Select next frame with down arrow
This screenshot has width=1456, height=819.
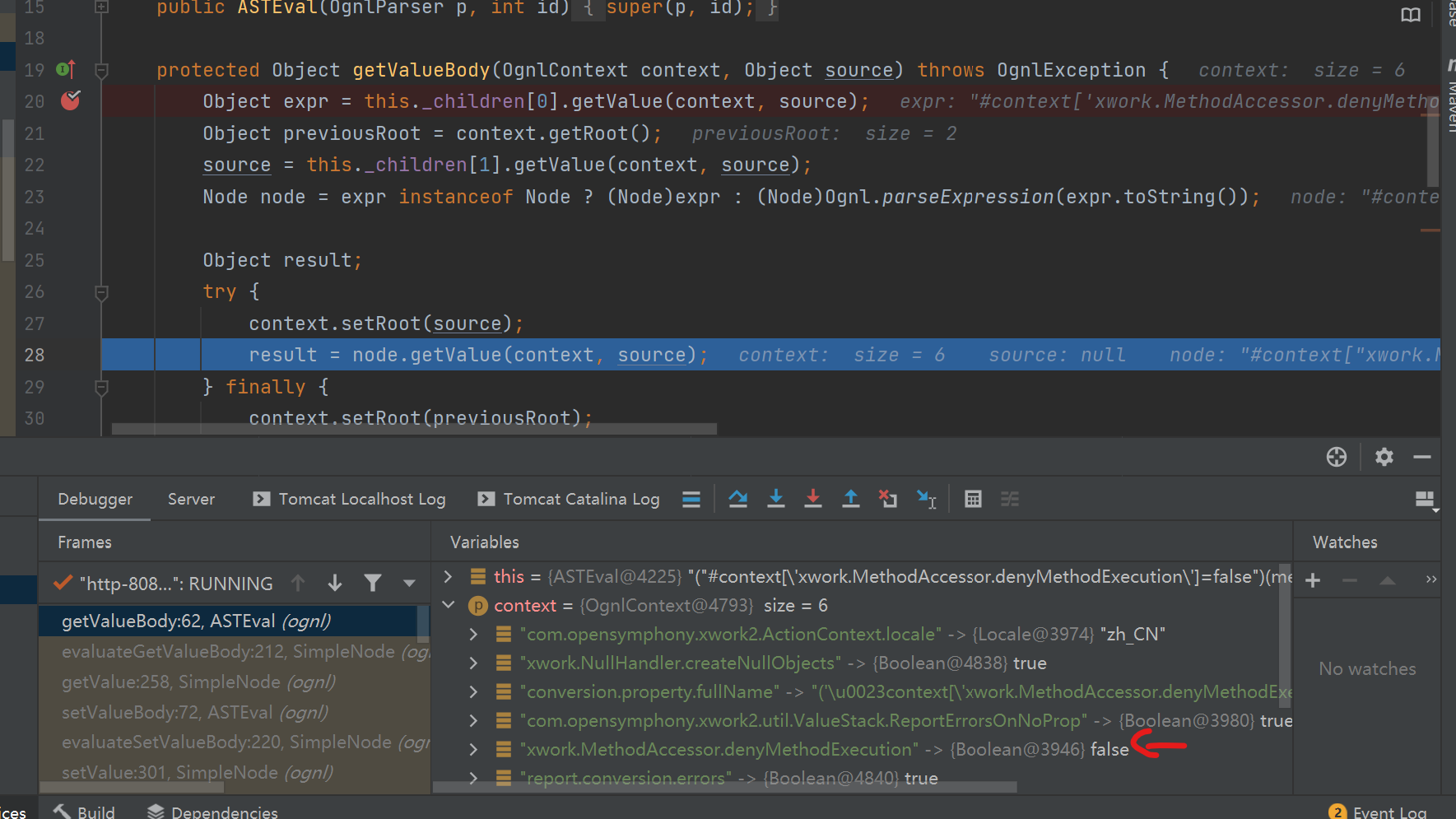335,584
